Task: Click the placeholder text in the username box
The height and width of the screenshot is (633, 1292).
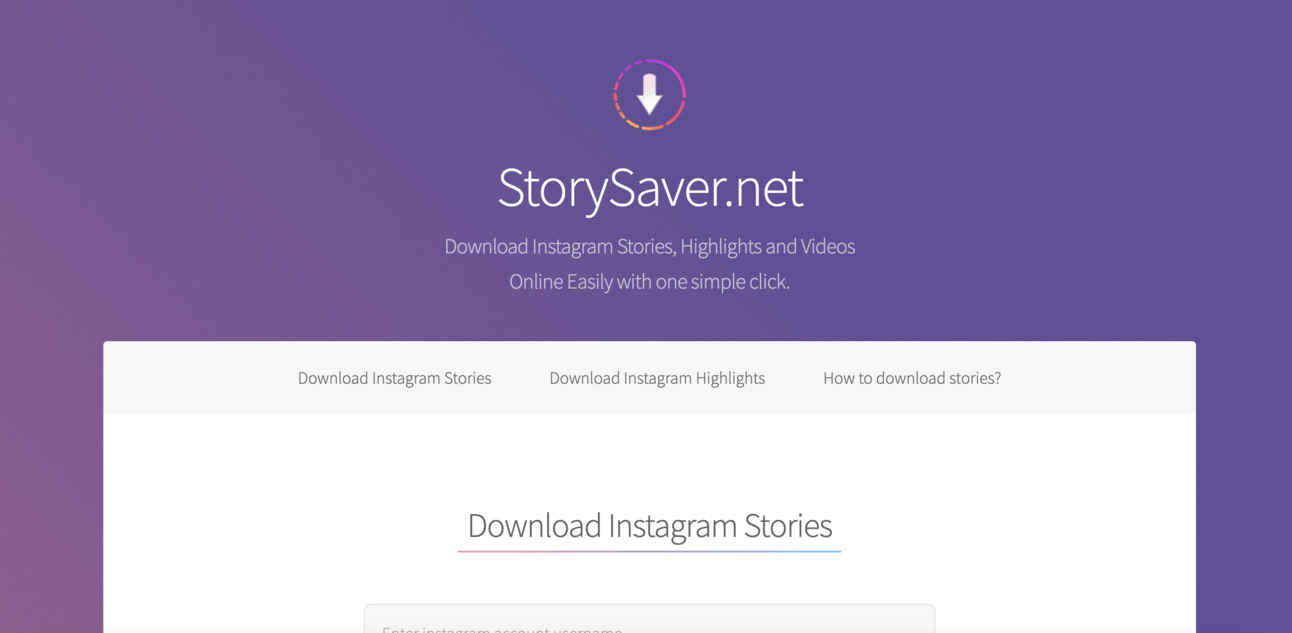Action: (502, 629)
